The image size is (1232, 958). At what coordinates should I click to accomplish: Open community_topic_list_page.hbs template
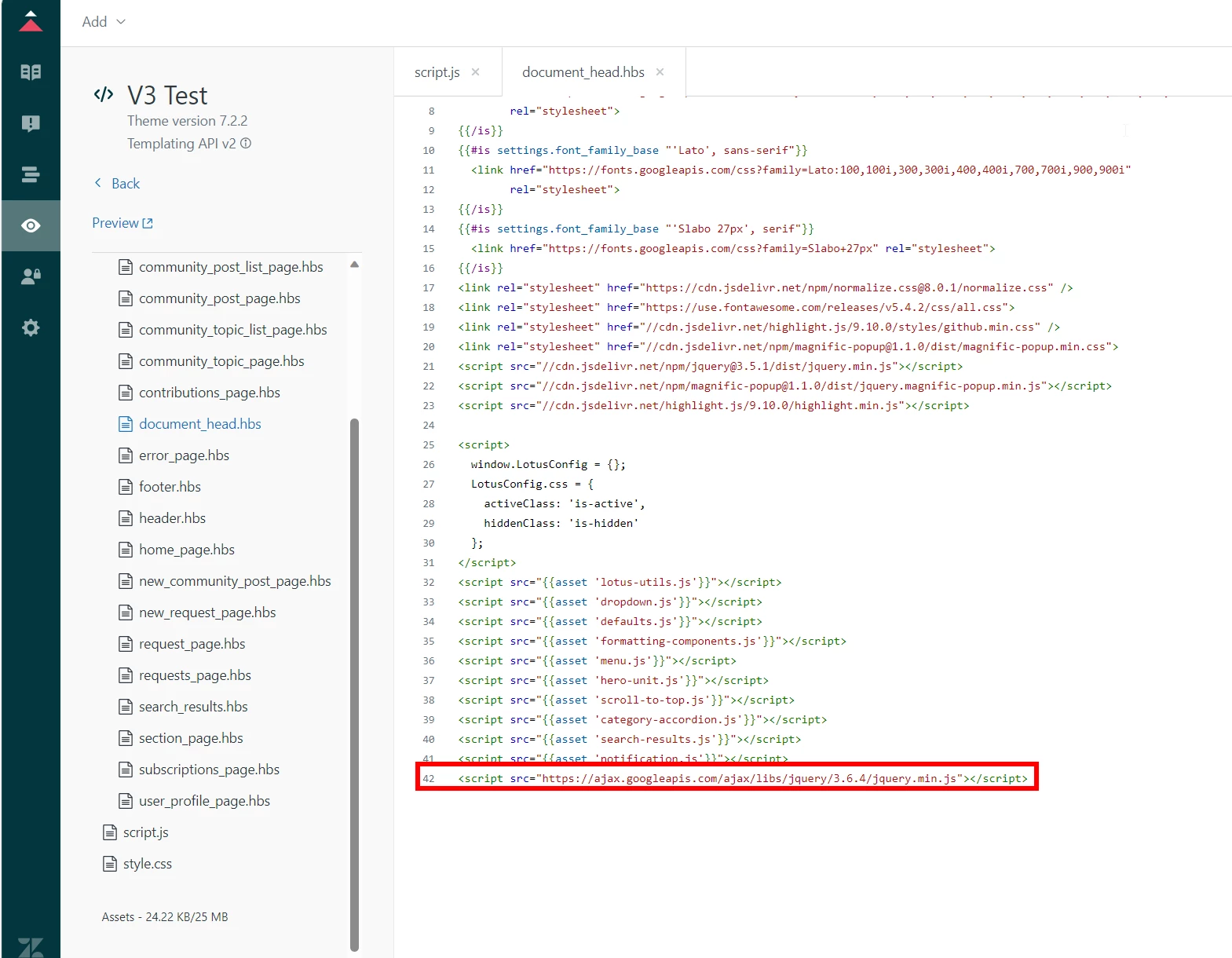[x=233, y=330]
